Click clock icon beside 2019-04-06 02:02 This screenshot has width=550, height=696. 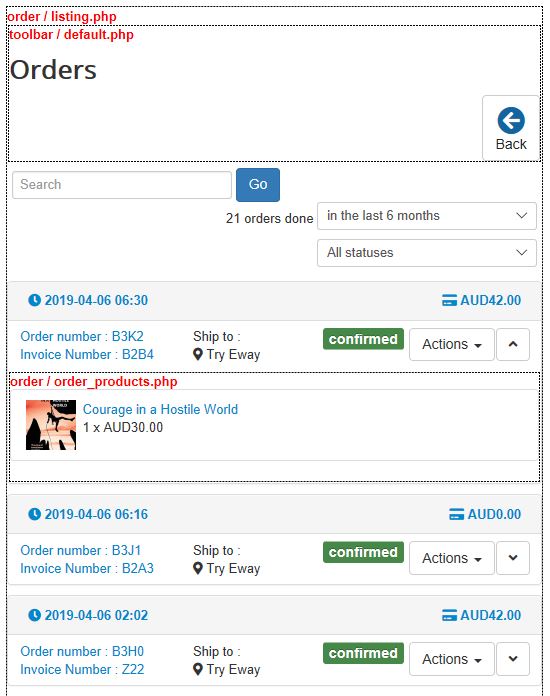point(34,615)
